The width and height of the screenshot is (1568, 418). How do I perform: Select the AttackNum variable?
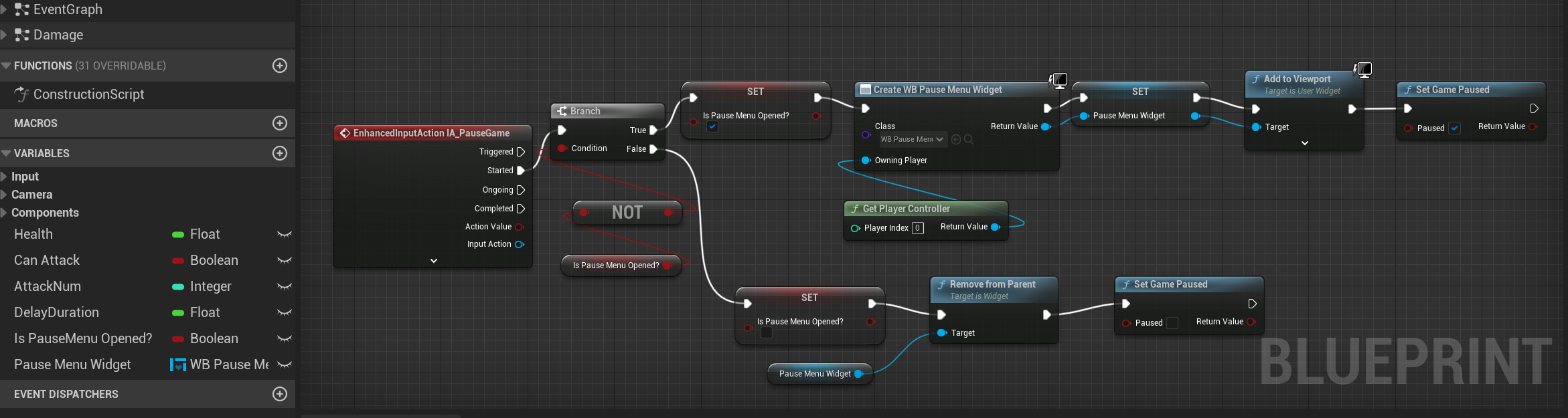click(48, 286)
